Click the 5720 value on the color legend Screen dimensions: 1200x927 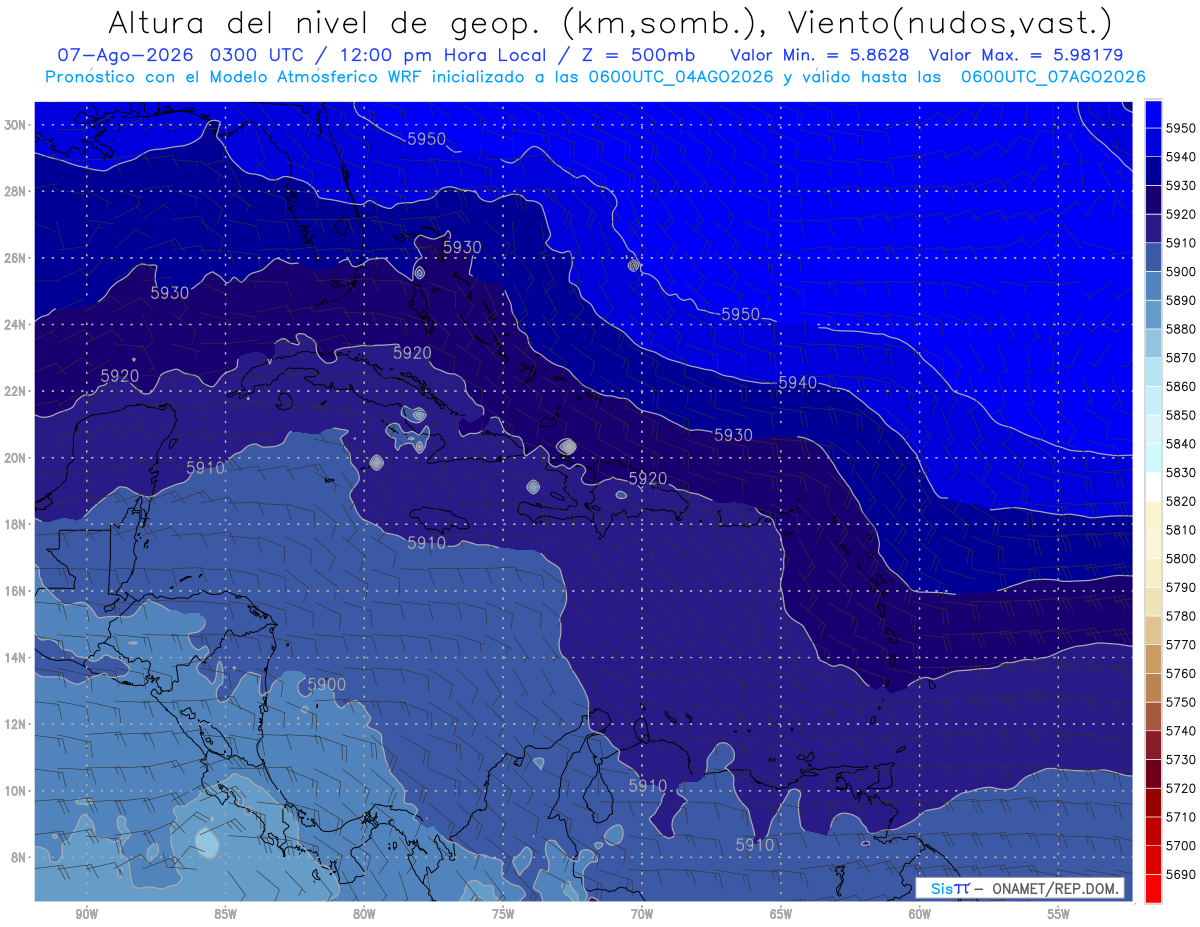point(1180,788)
